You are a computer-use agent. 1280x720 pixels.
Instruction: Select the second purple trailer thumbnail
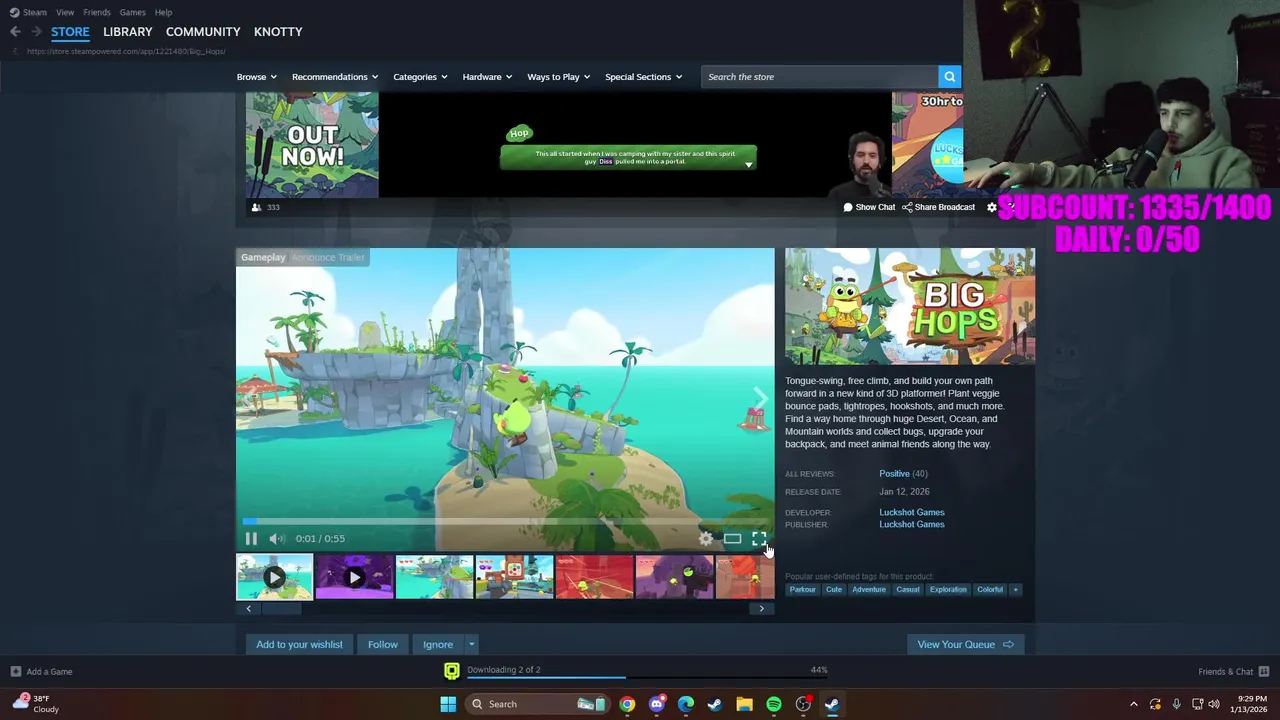pyautogui.click(x=354, y=577)
